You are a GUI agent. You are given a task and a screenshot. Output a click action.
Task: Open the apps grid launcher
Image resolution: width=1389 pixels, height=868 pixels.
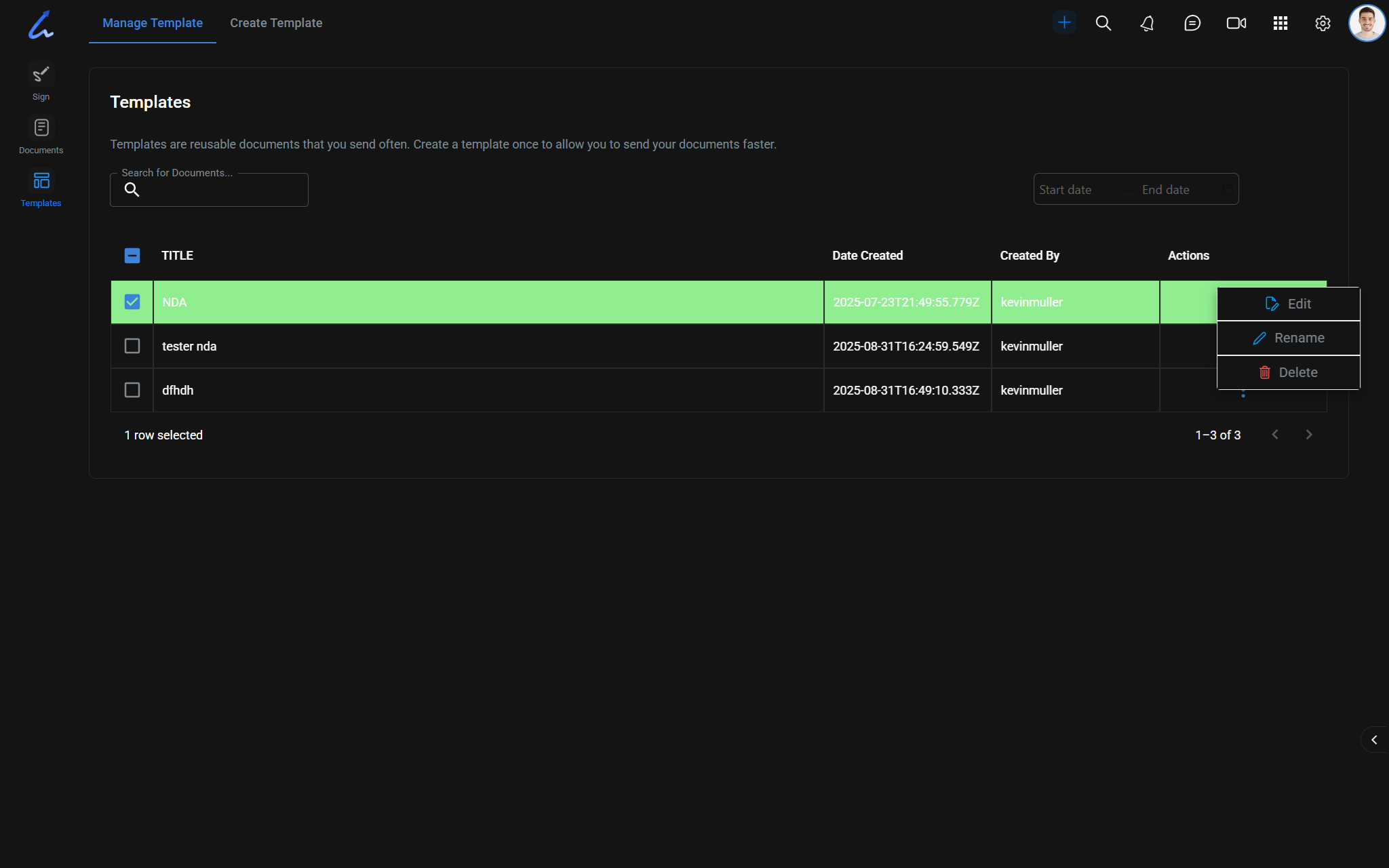pos(1280,24)
